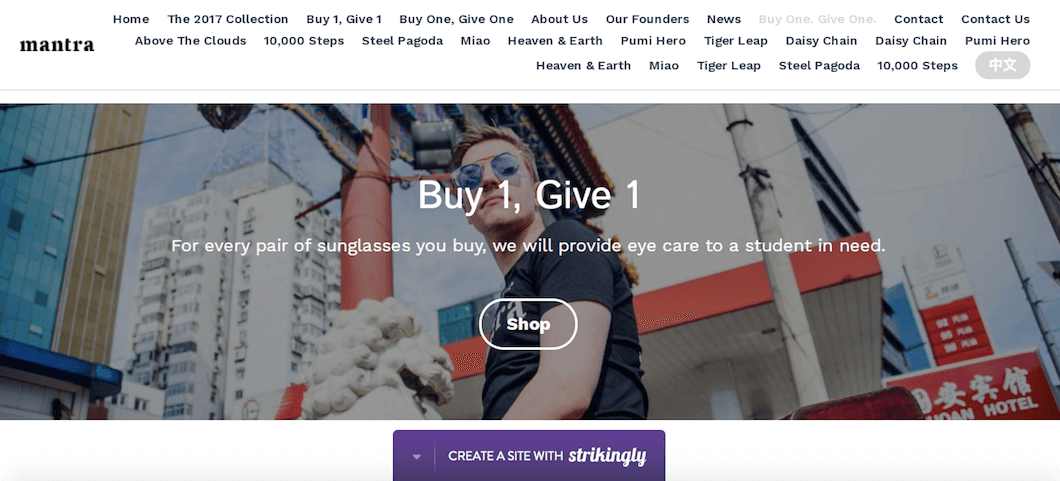Switch language with the 中文 button
The width and height of the screenshot is (1060, 481).
coord(1002,66)
